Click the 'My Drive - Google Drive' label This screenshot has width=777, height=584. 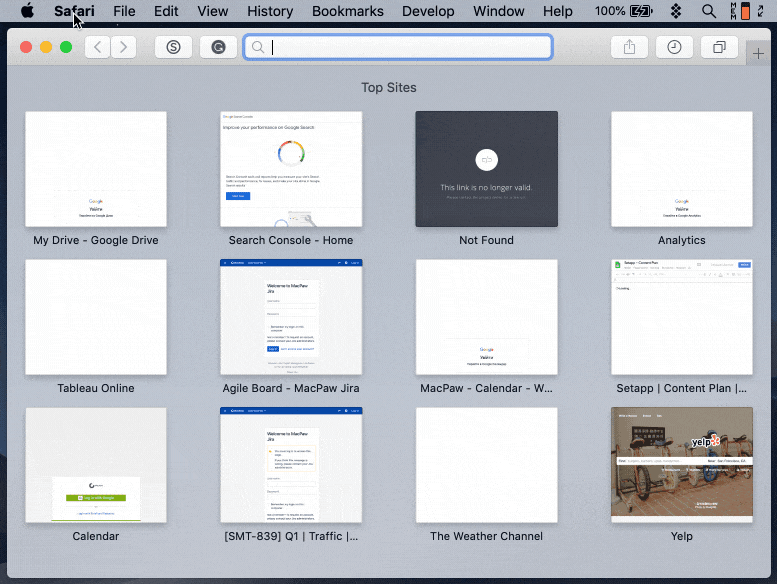pos(96,240)
